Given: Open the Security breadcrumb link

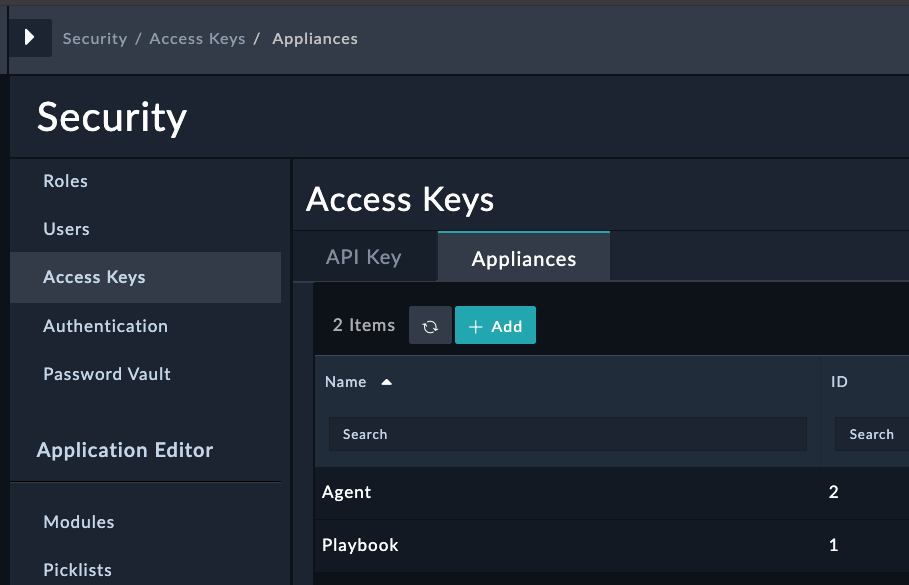Looking at the screenshot, I should click(95, 39).
